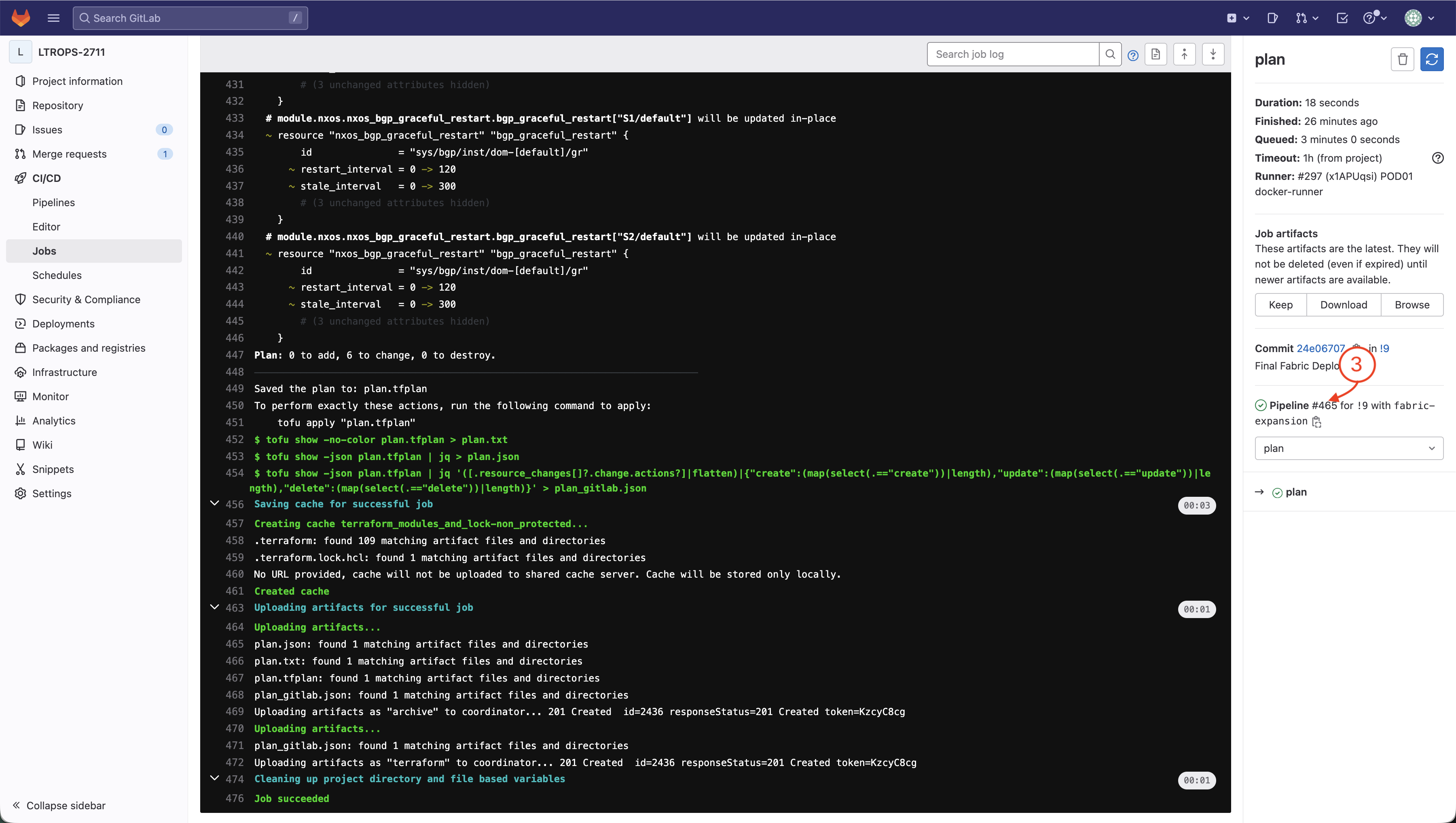Click the show complete raw log icon
Image resolution: width=1456 pixels, height=823 pixels.
point(1155,54)
